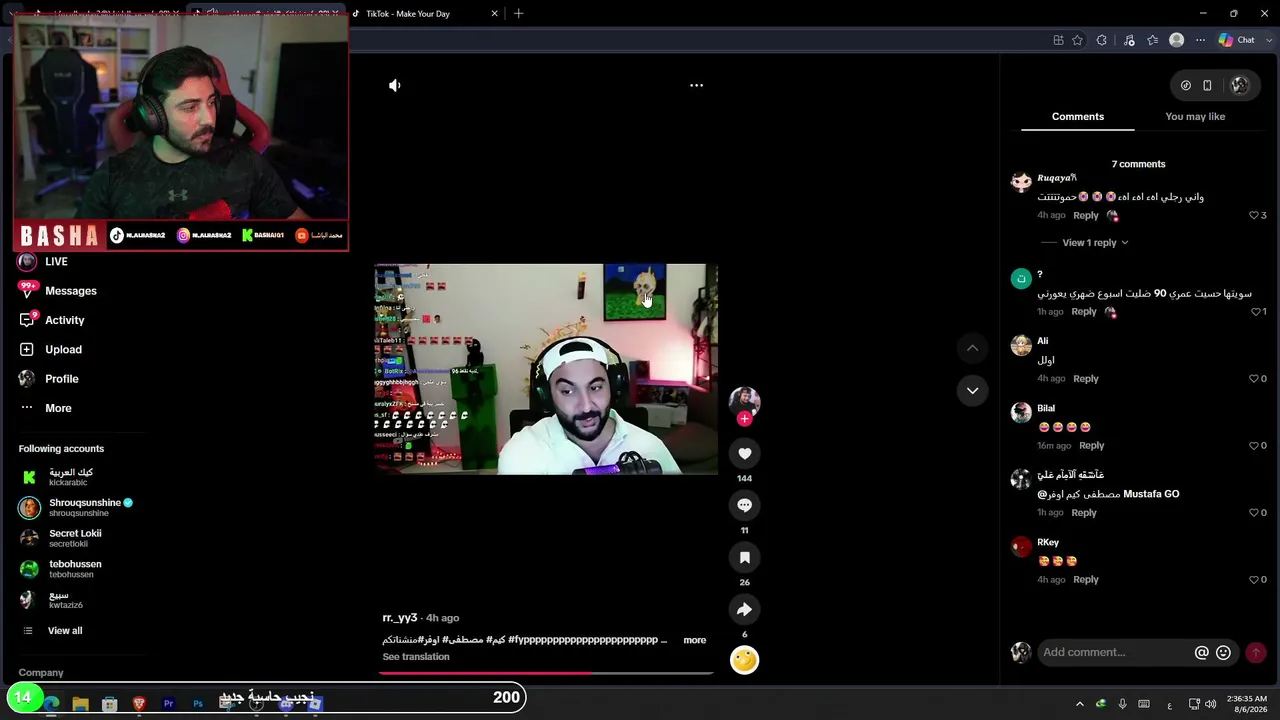
Task: Click See translation under the caption
Action: [x=416, y=657]
